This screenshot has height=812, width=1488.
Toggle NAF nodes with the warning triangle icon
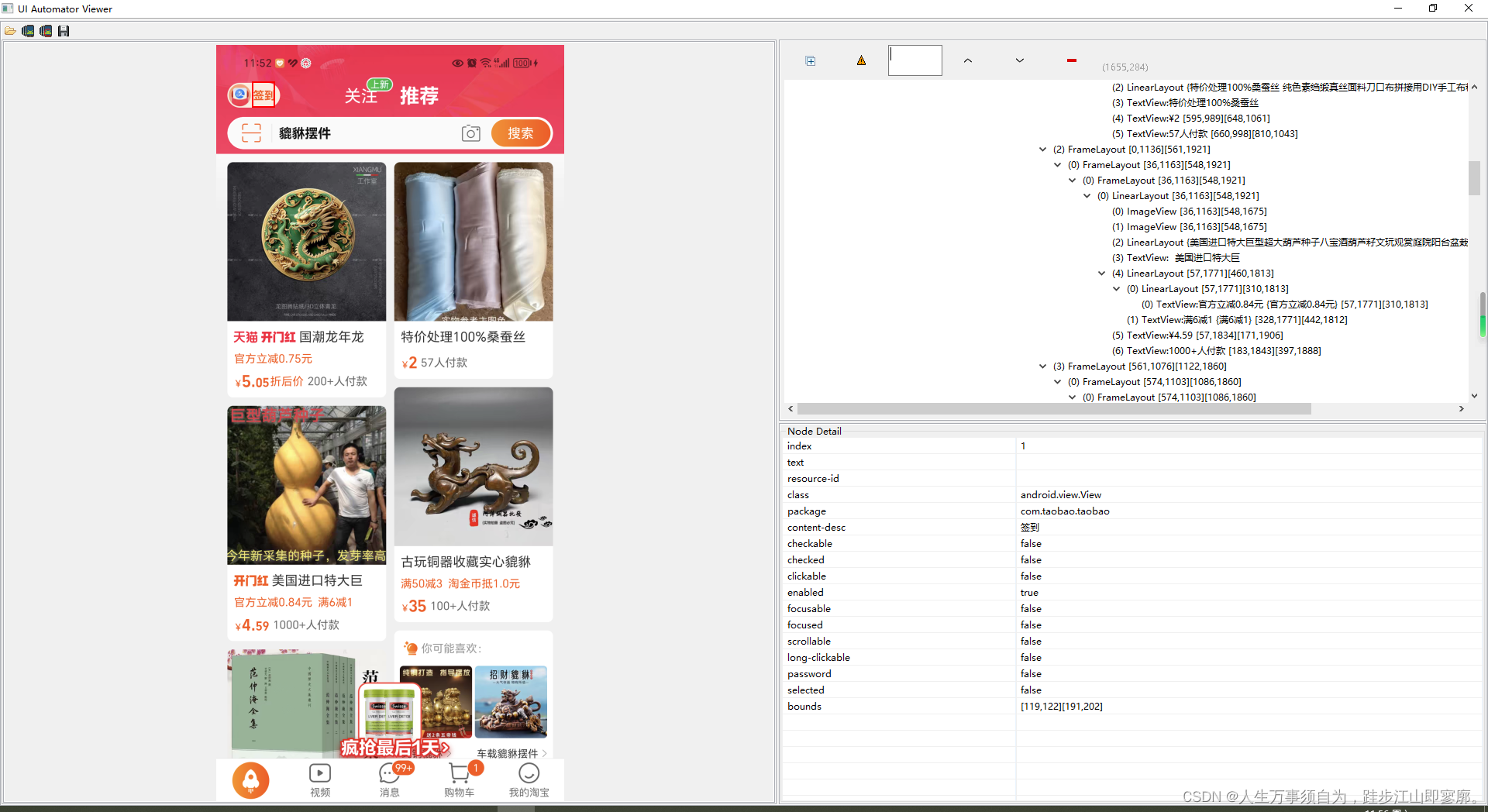click(861, 60)
